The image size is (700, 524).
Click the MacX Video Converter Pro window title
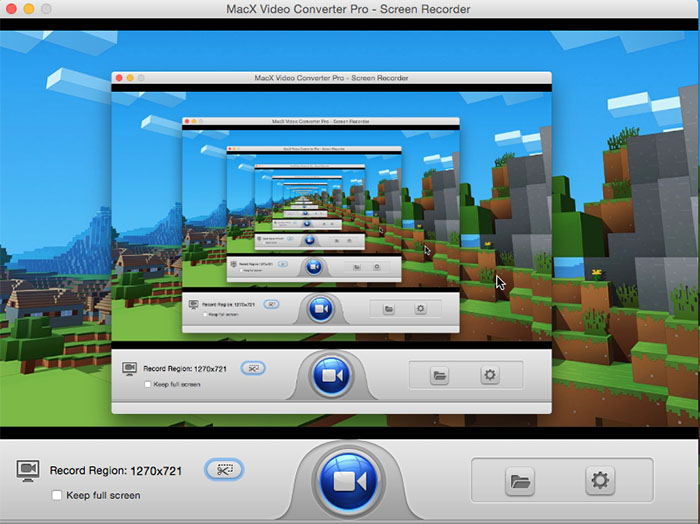coord(348,9)
